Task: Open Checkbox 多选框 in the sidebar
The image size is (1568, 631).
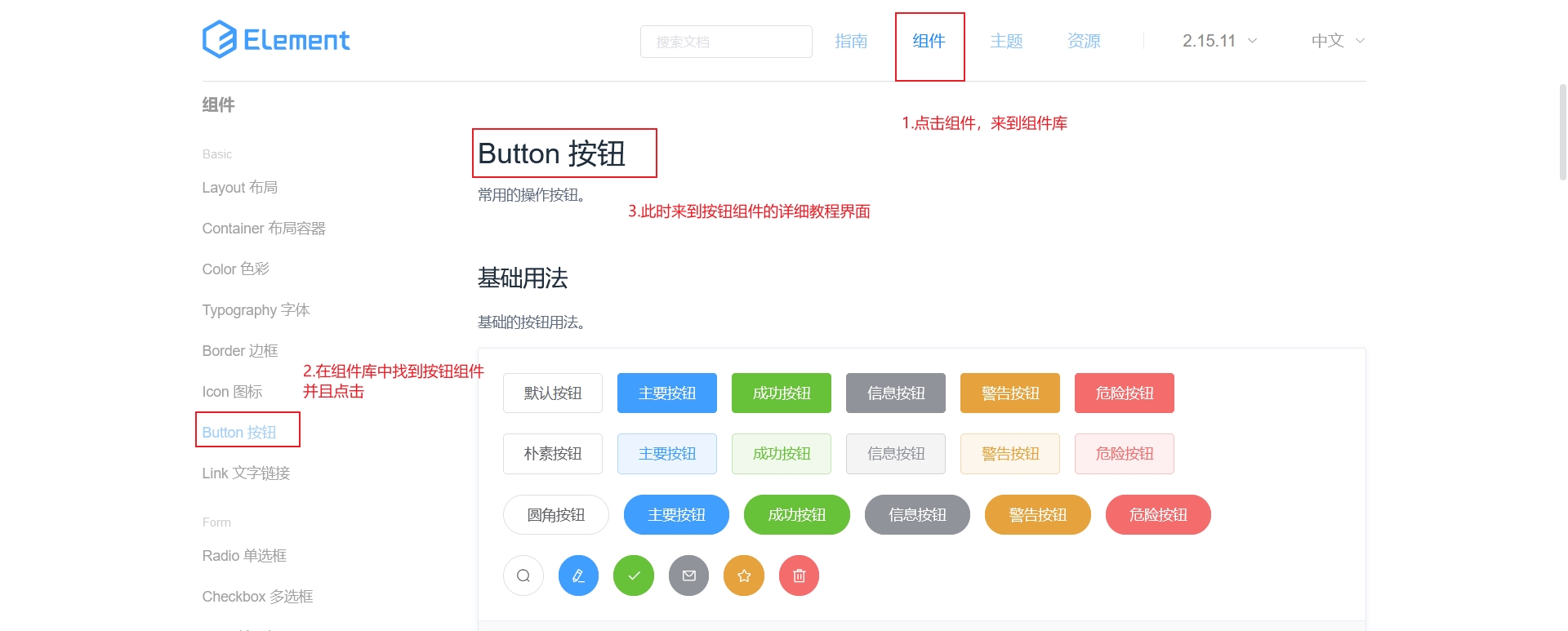Action: [257, 596]
